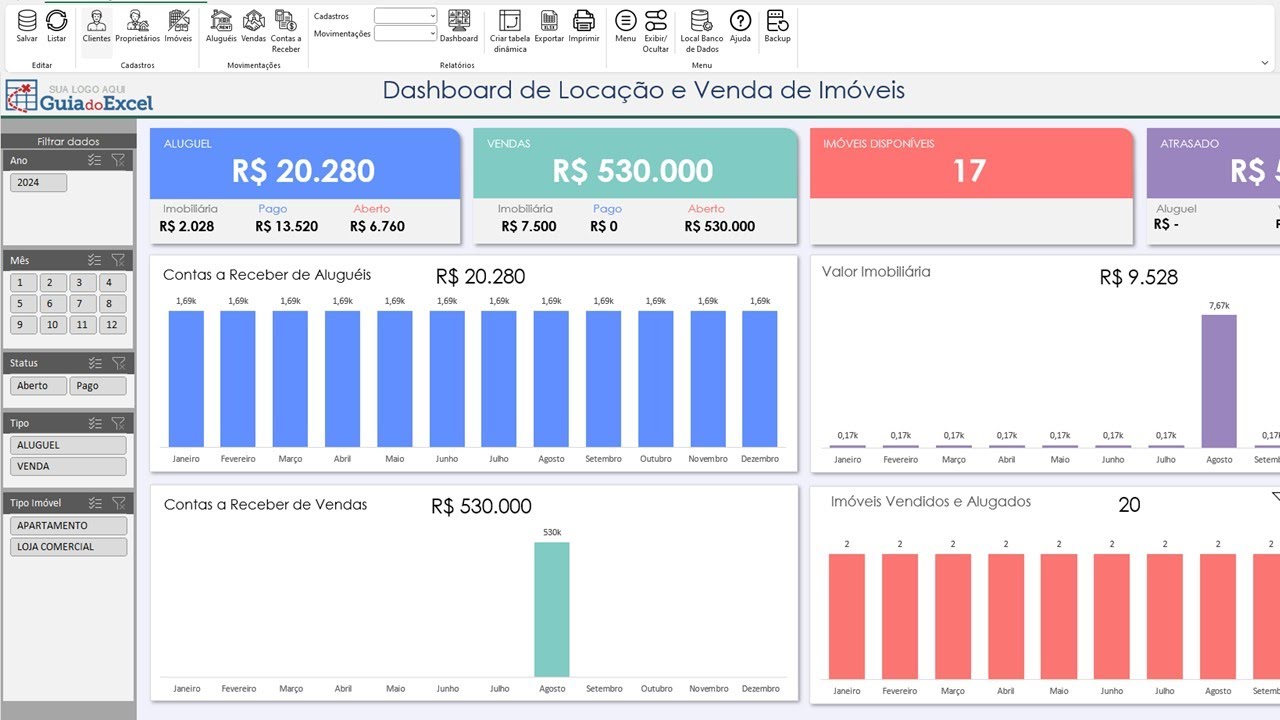Click the Backup icon
1280x720 pixels.
(777, 26)
